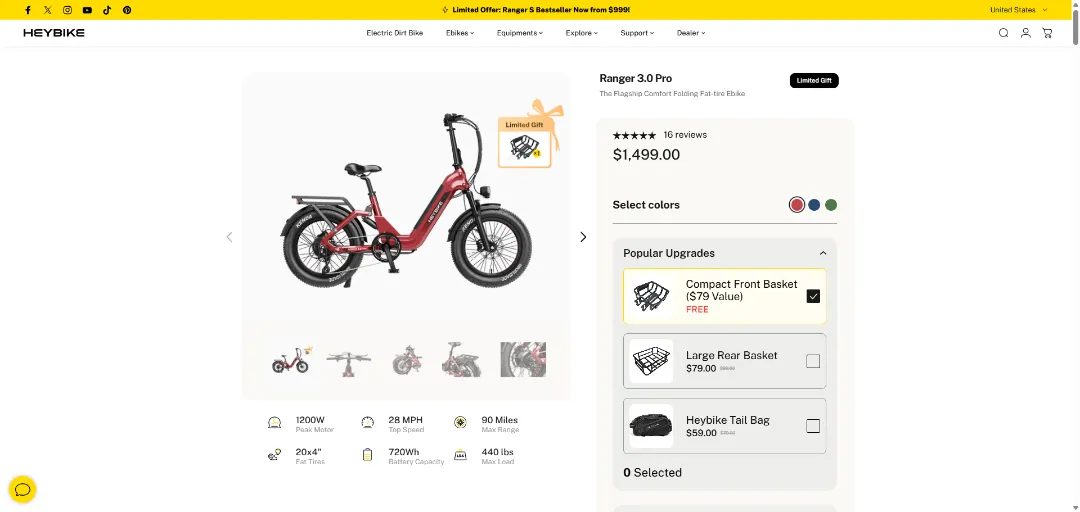Image resolution: width=1080 pixels, height=512 pixels.
Task: Show next product image arrow
Action: click(583, 237)
